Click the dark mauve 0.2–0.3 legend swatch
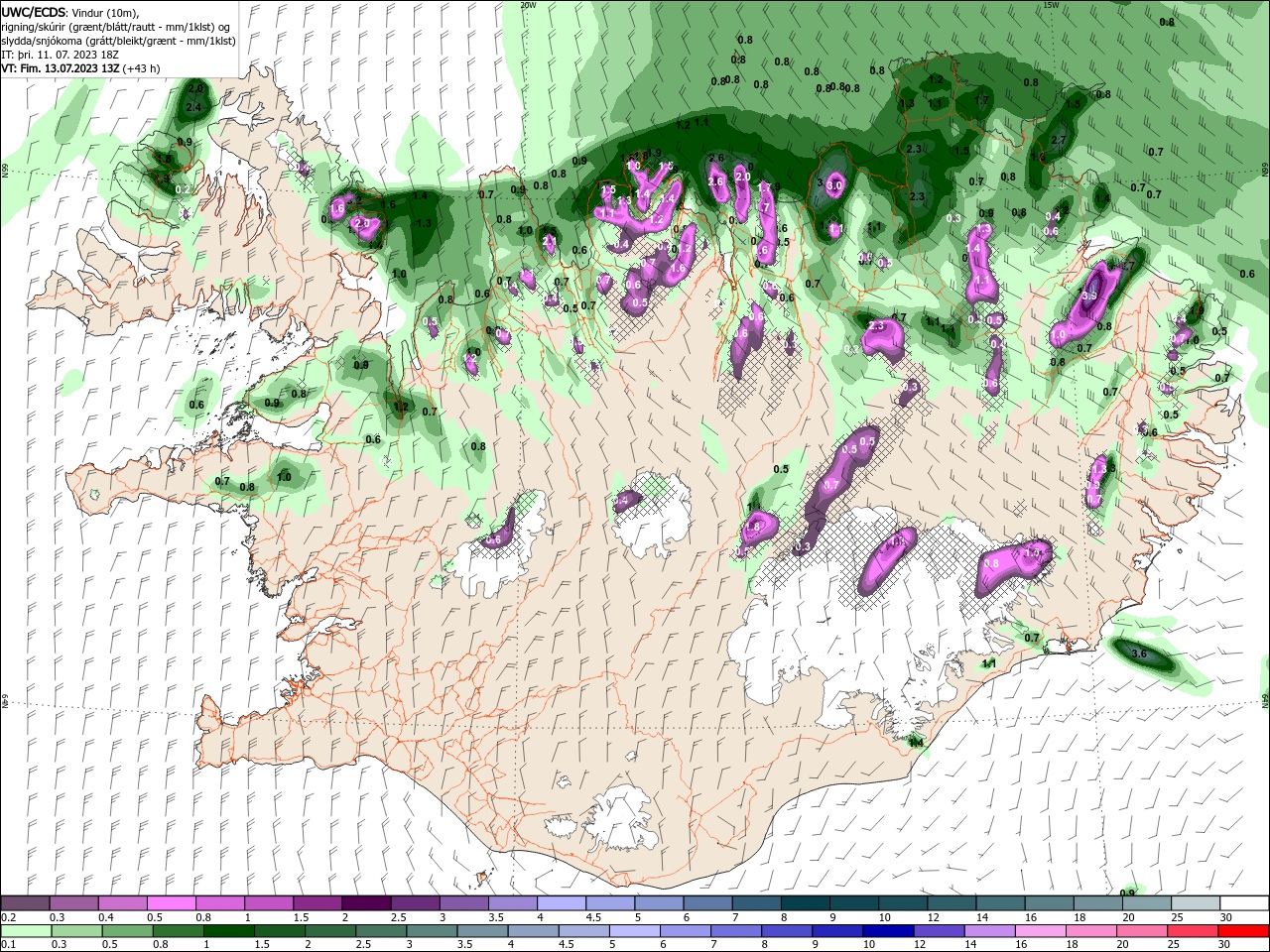 [26, 903]
